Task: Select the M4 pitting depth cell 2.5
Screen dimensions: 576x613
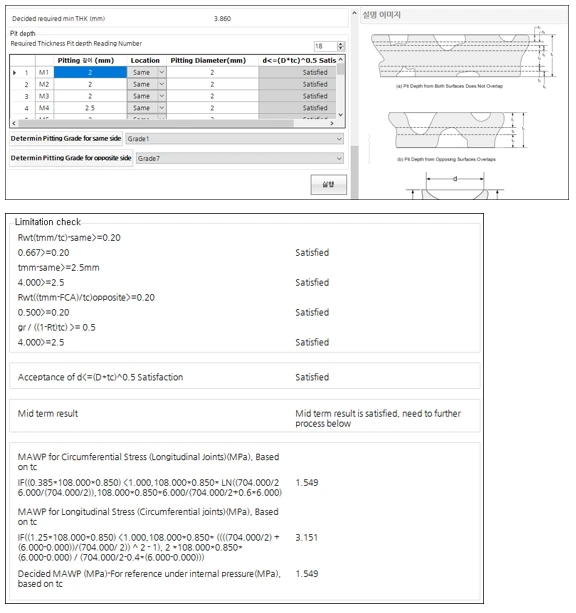Action: point(90,108)
